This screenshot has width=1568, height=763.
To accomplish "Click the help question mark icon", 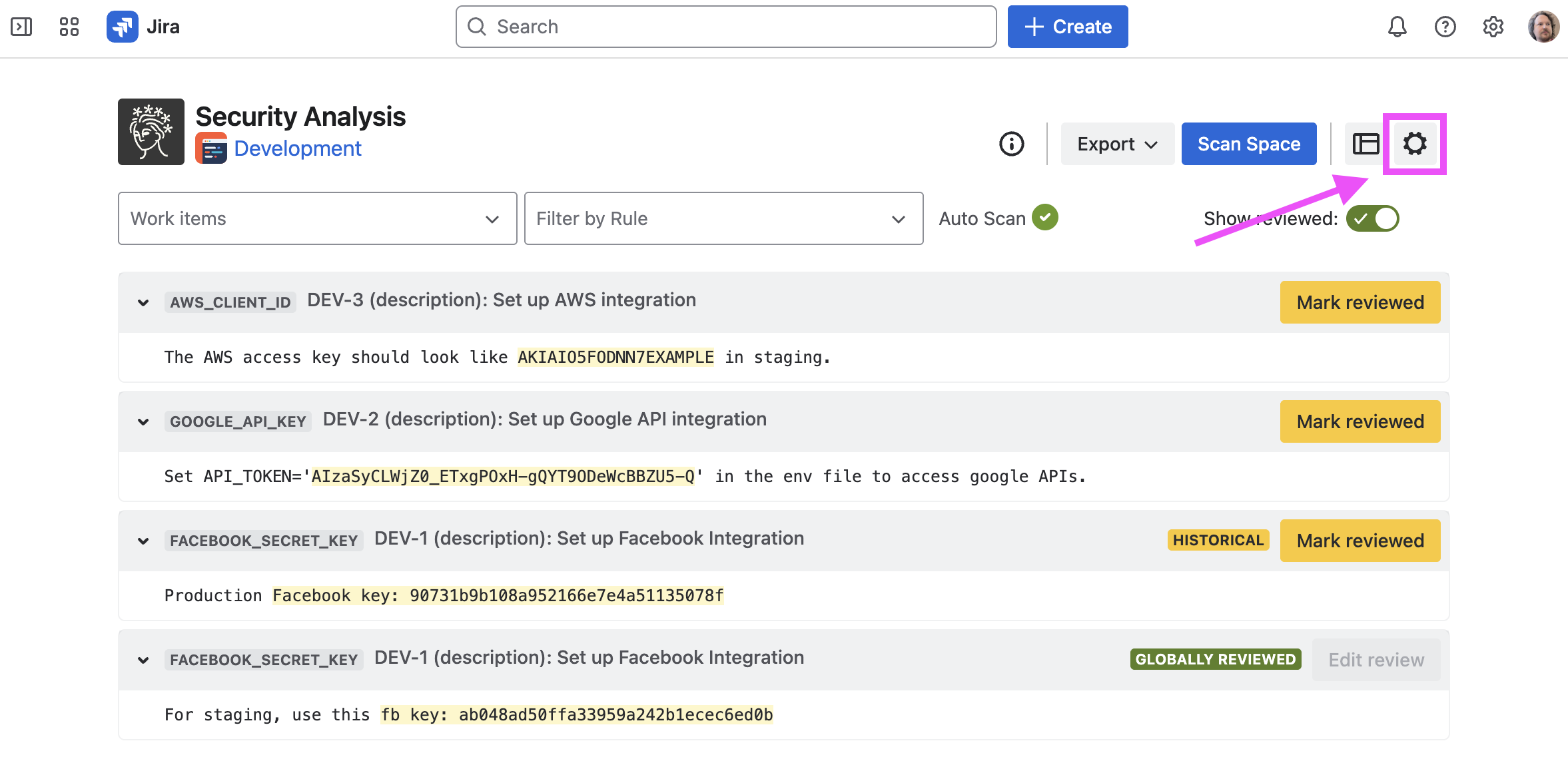I will (x=1445, y=27).
